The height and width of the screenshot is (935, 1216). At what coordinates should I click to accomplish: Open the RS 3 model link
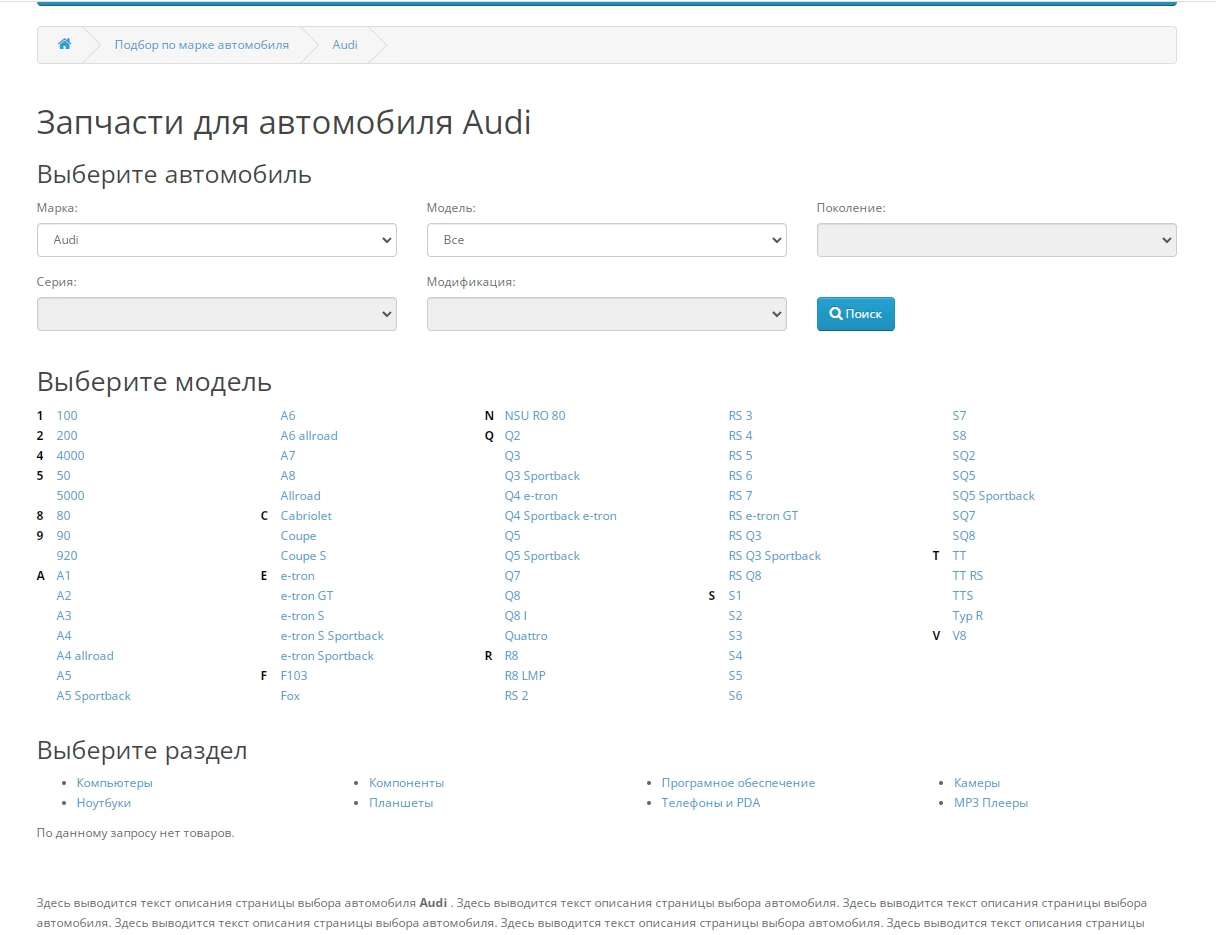pyautogui.click(x=741, y=416)
